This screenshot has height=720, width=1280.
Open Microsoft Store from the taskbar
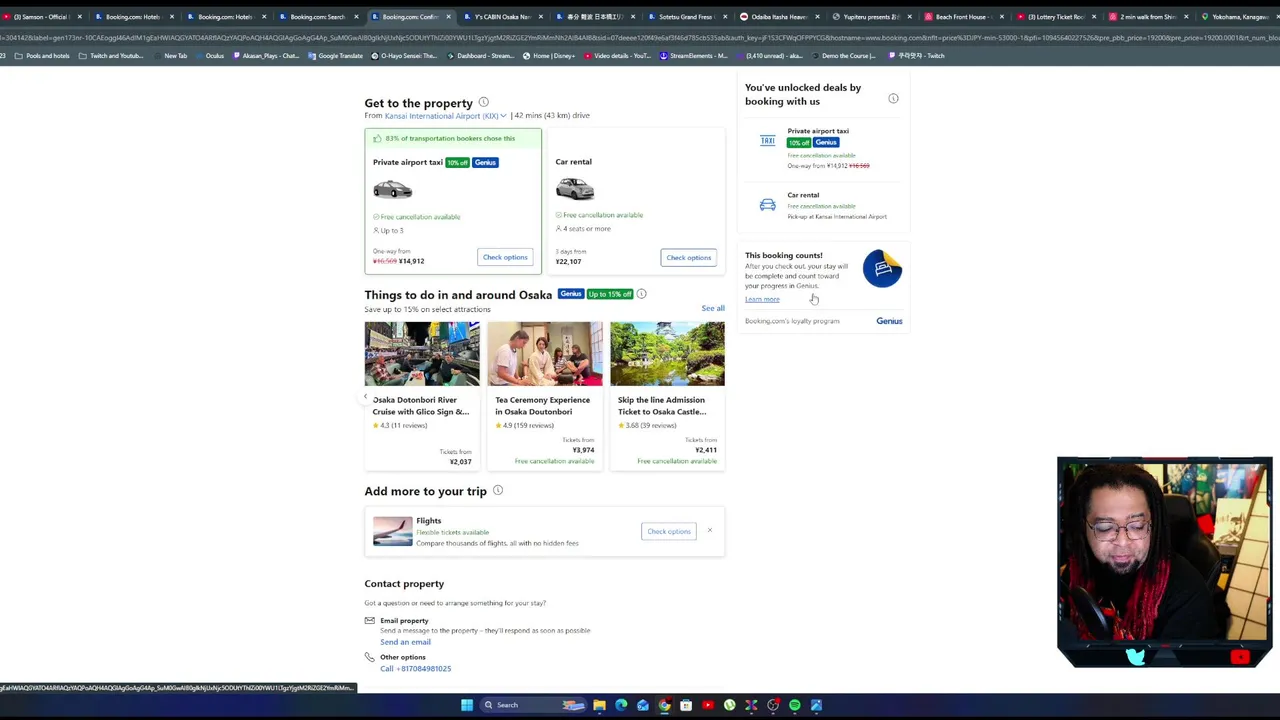click(686, 705)
